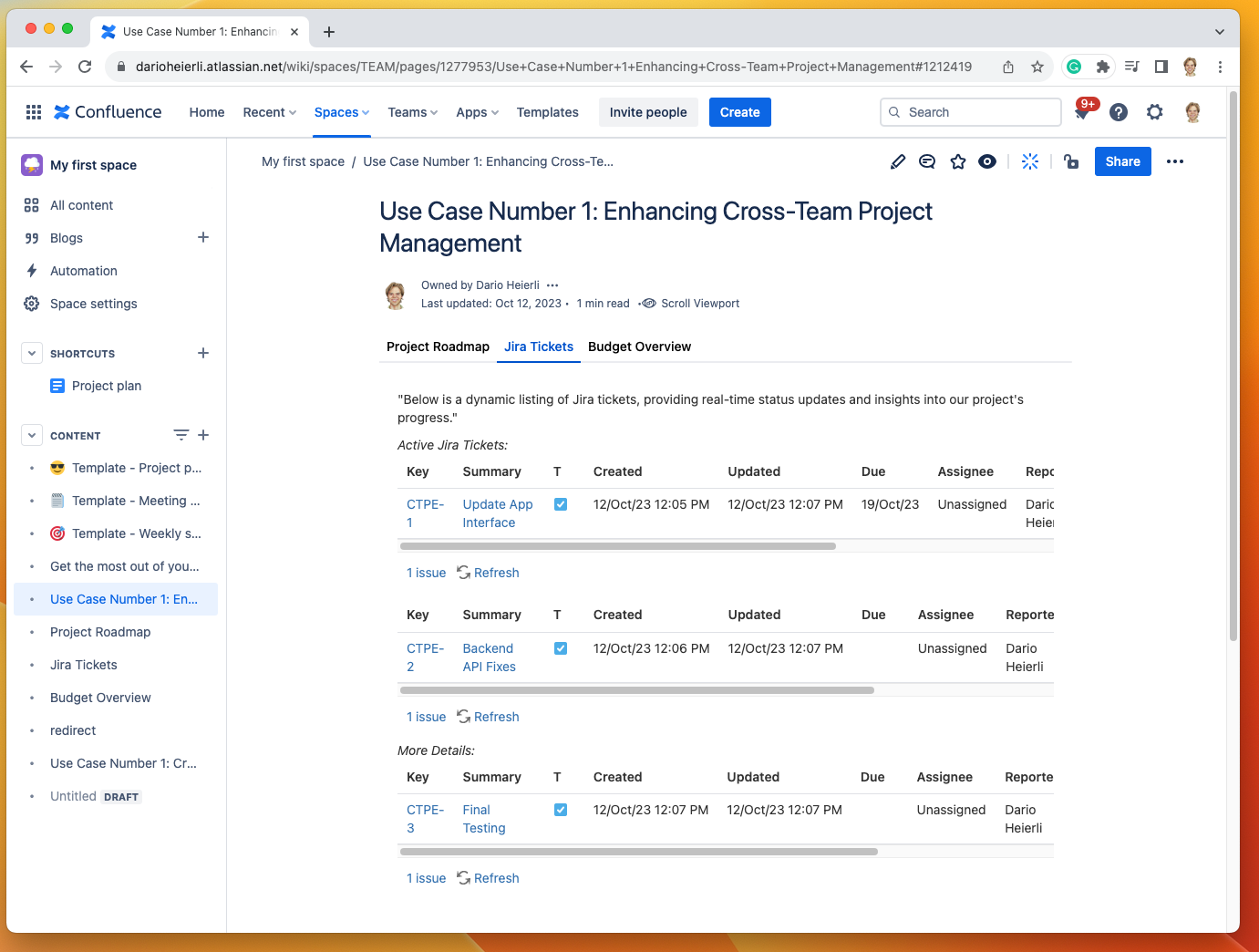Open the Home menu item
1259x952 pixels.
click(207, 112)
